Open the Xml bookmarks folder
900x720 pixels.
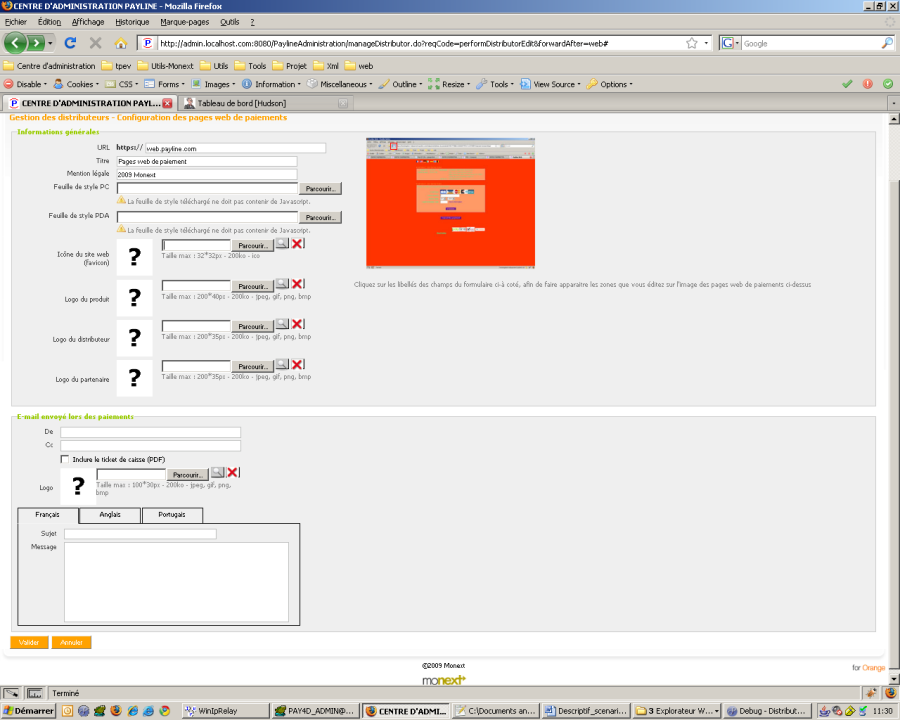(326, 66)
